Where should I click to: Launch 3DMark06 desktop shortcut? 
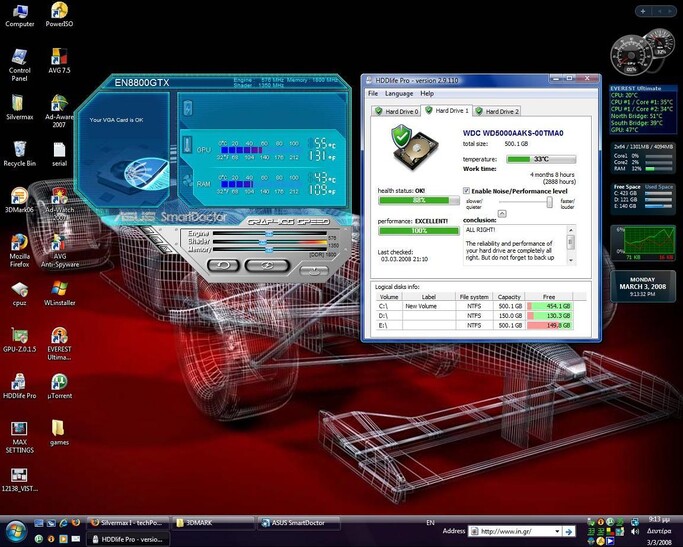click(20, 200)
